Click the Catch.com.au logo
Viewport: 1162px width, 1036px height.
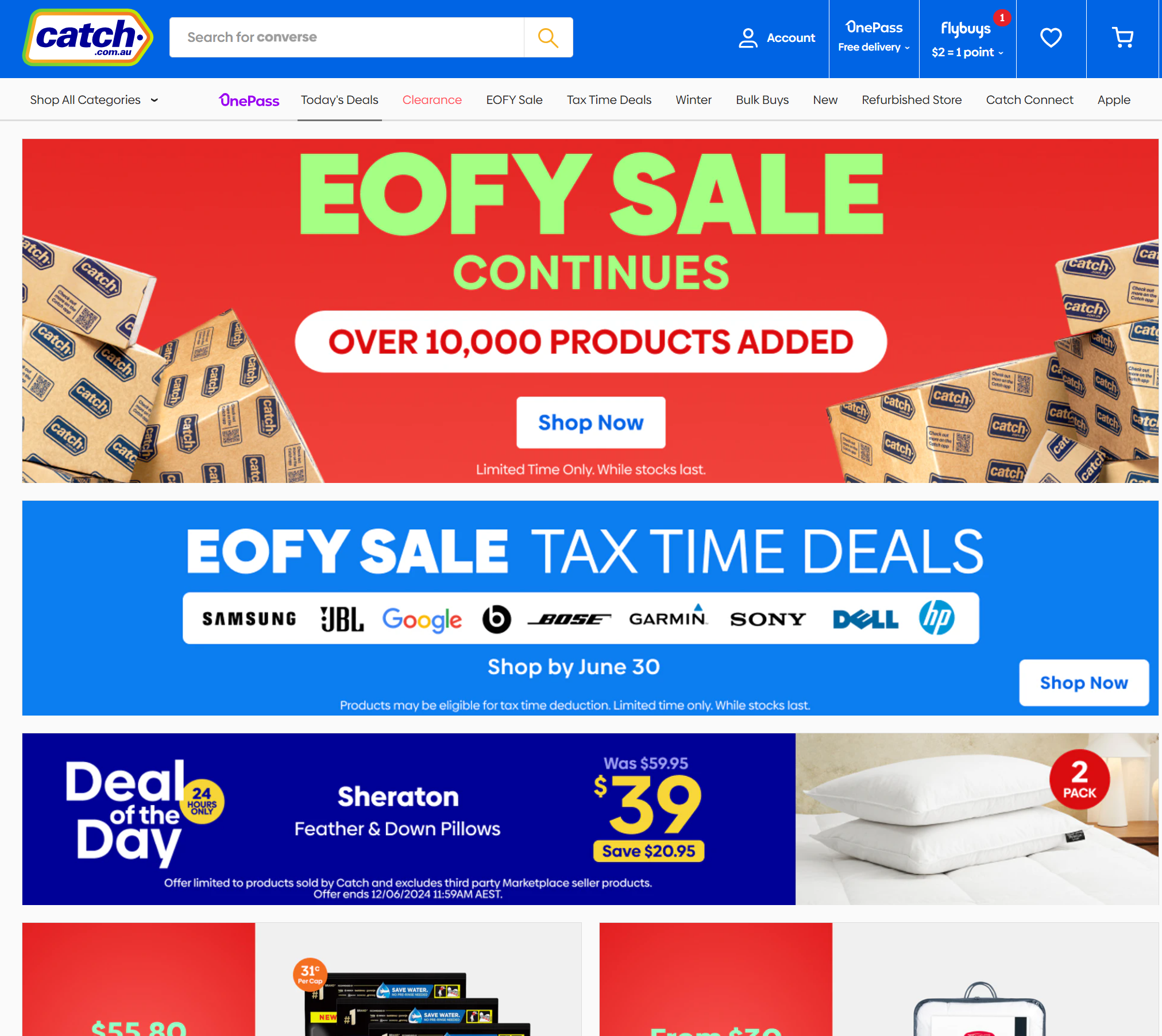(87, 37)
